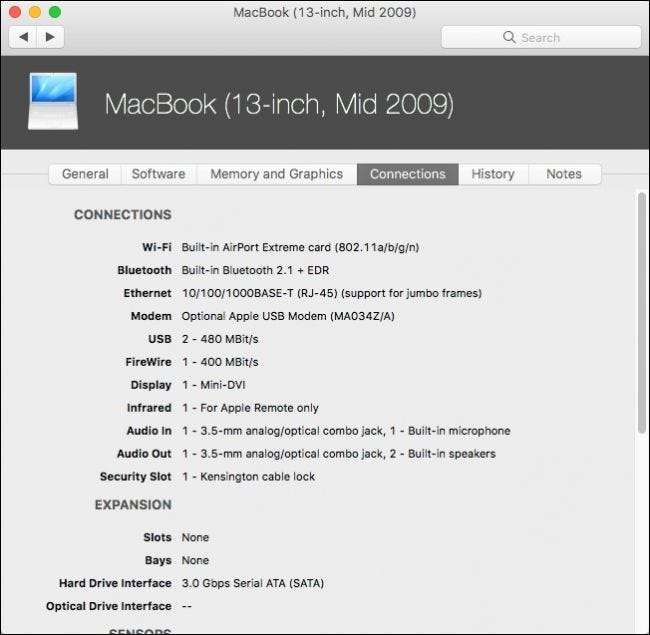This screenshot has width=650, height=635.
Task: Select the '10/100/1000BASE-T (RJ-45)' Ethernet value
Action: pos(332,293)
